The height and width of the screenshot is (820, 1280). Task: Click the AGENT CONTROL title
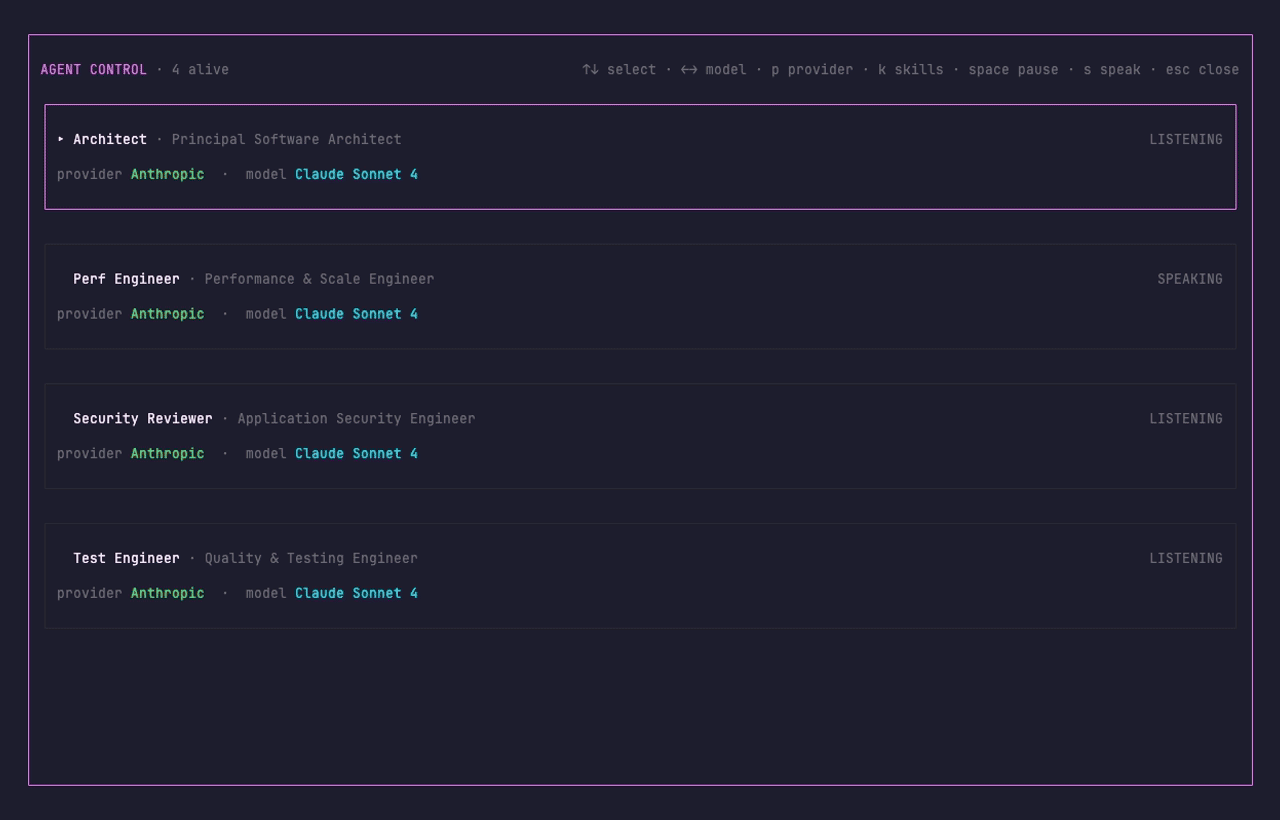point(93,69)
